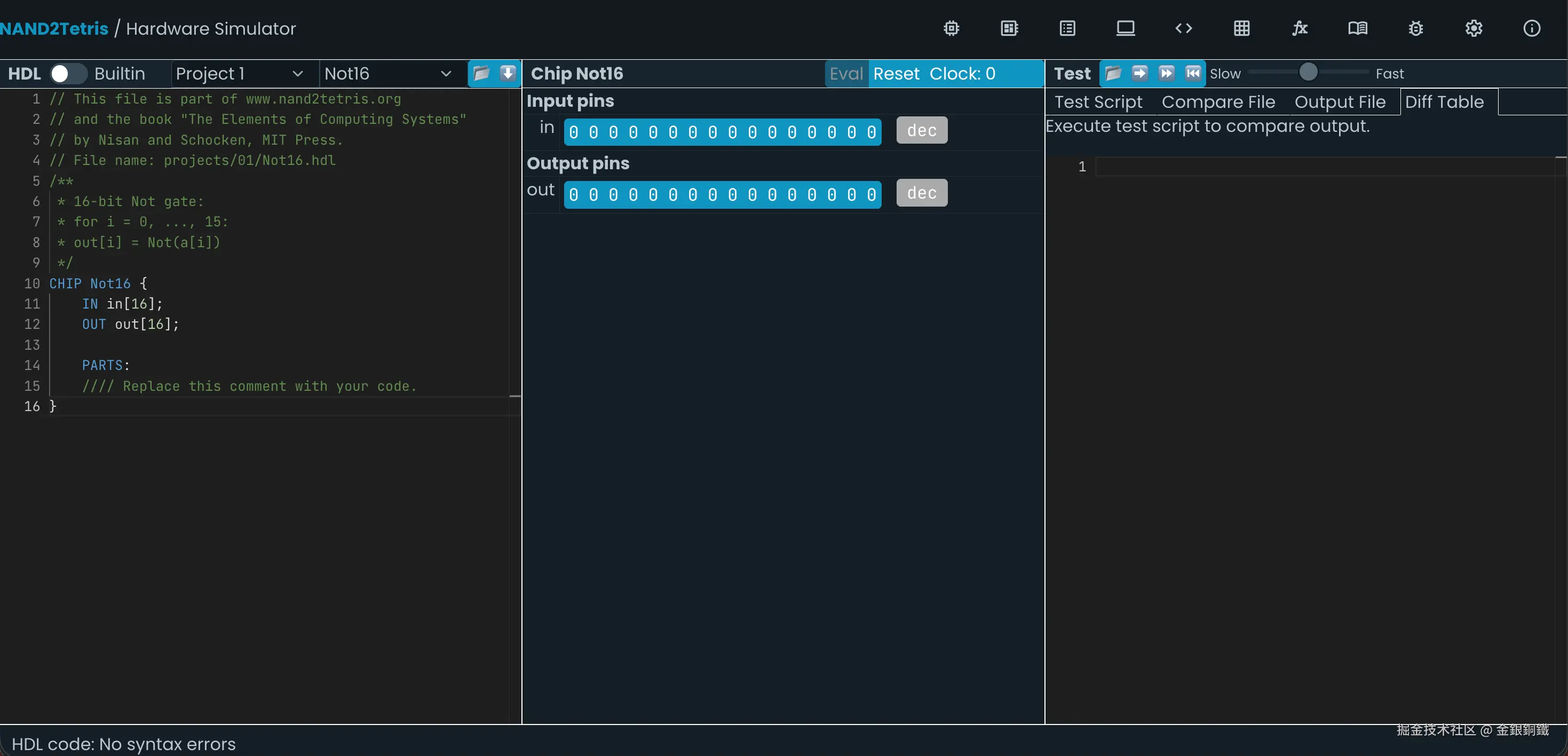Open the code brackets compiler icon
This screenshot has width=1568, height=756.
click(1183, 28)
